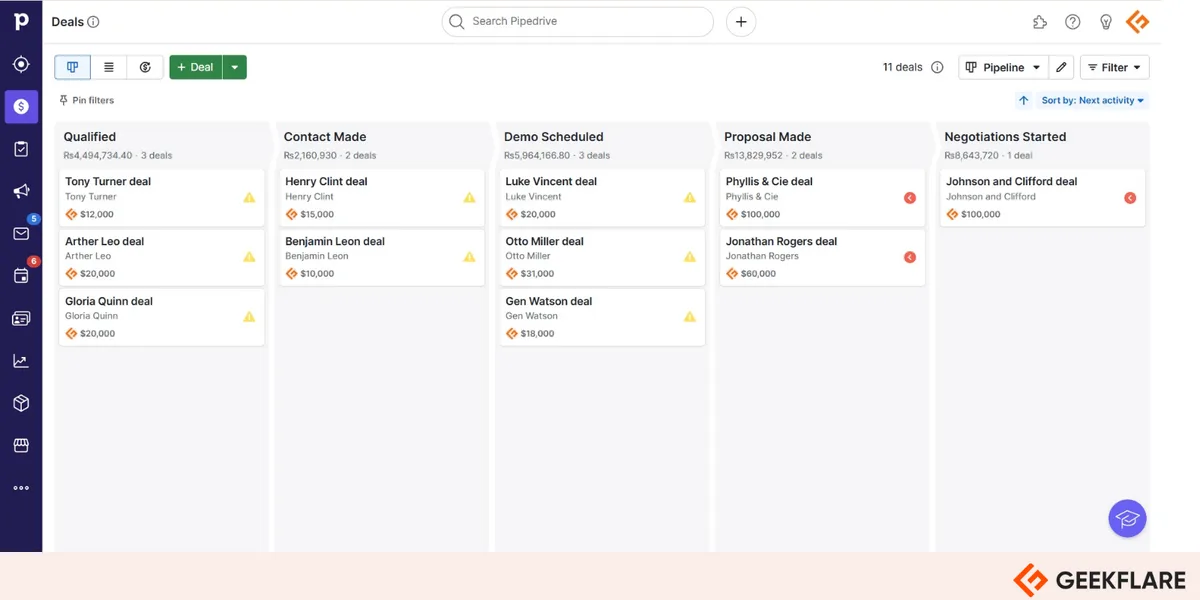Open the Marketplace store icon in sidebar
The height and width of the screenshot is (600, 1200).
point(21,446)
